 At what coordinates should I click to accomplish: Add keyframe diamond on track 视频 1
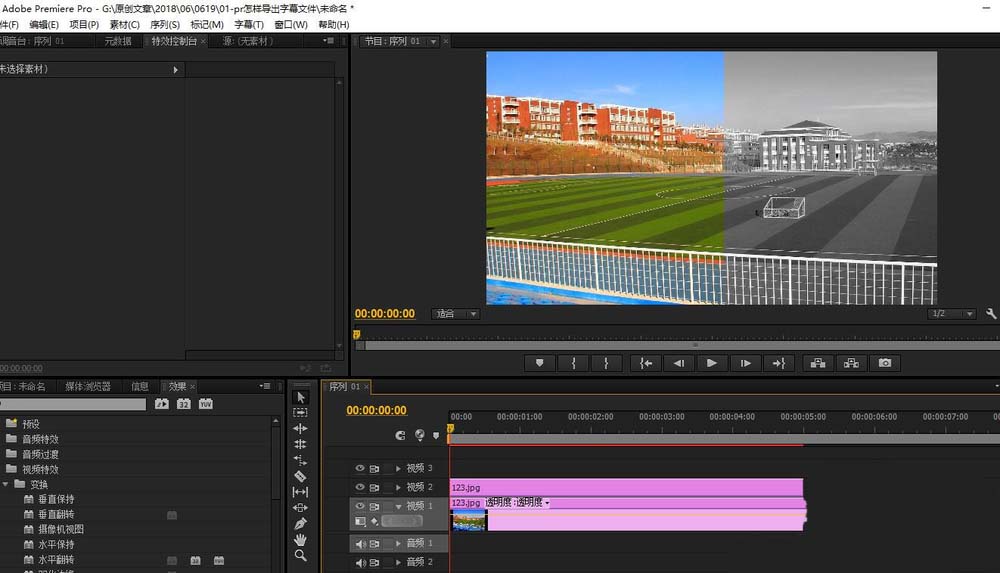pyautogui.click(x=374, y=521)
